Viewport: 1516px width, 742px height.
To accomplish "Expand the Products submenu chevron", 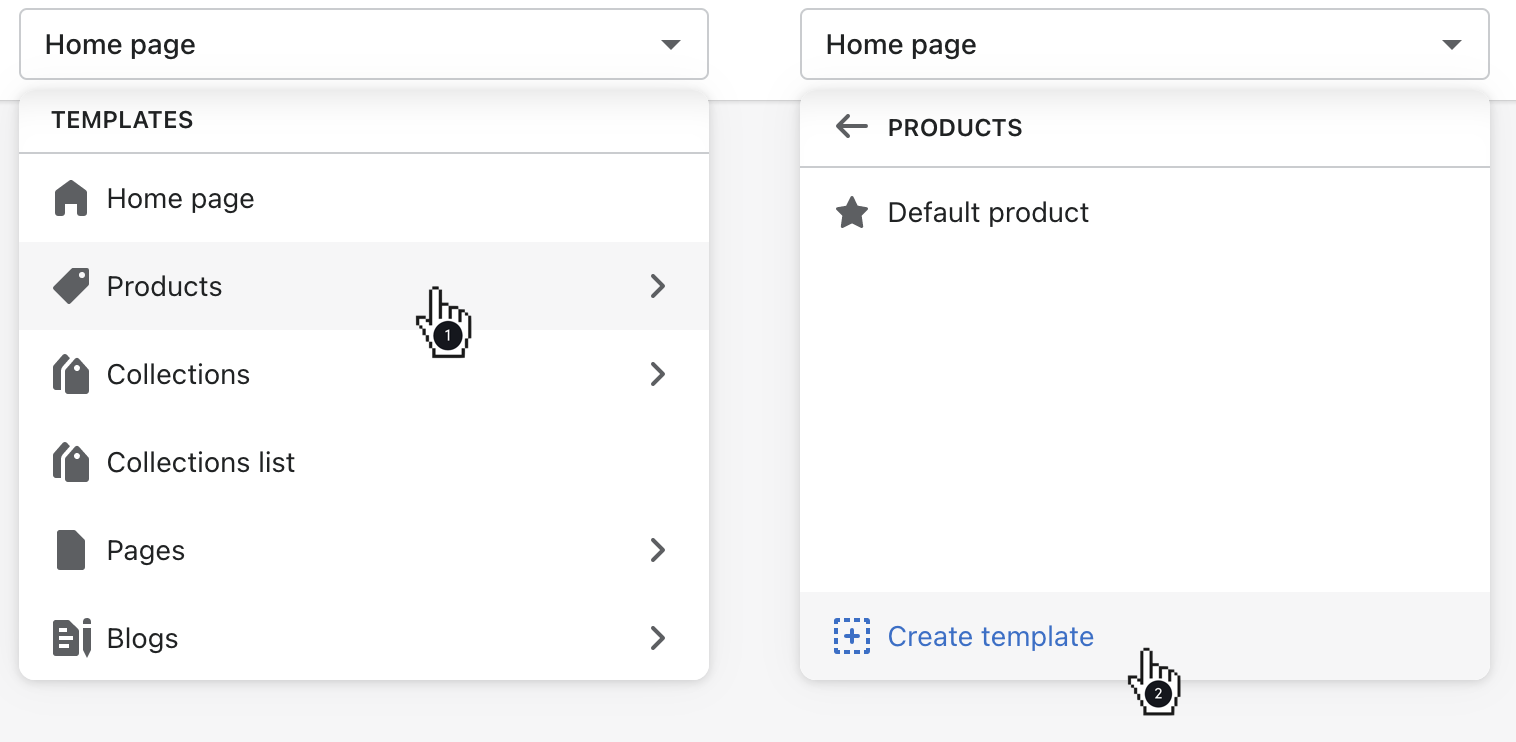I will coord(657,286).
